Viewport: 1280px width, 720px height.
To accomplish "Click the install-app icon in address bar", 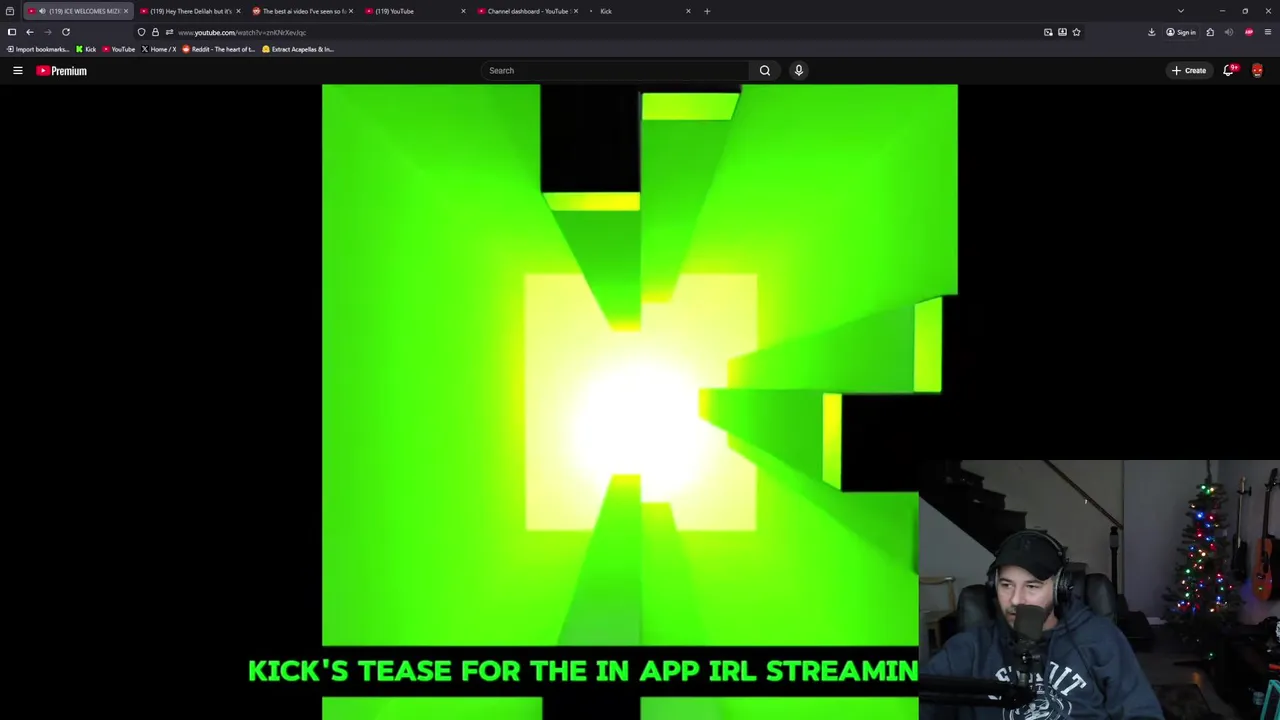I will coord(1062,32).
